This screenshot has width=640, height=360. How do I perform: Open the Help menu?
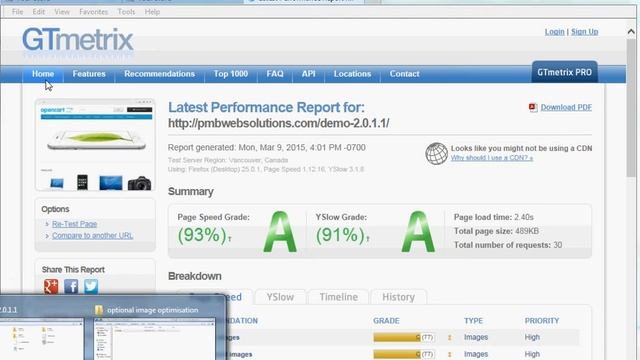click(x=152, y=12)
